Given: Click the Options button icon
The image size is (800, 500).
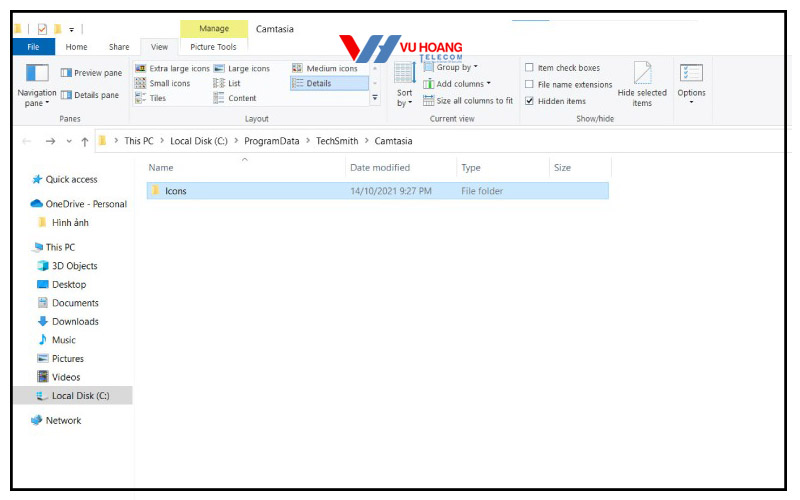Looking at the screenshot, I should [x=691, y=73].
